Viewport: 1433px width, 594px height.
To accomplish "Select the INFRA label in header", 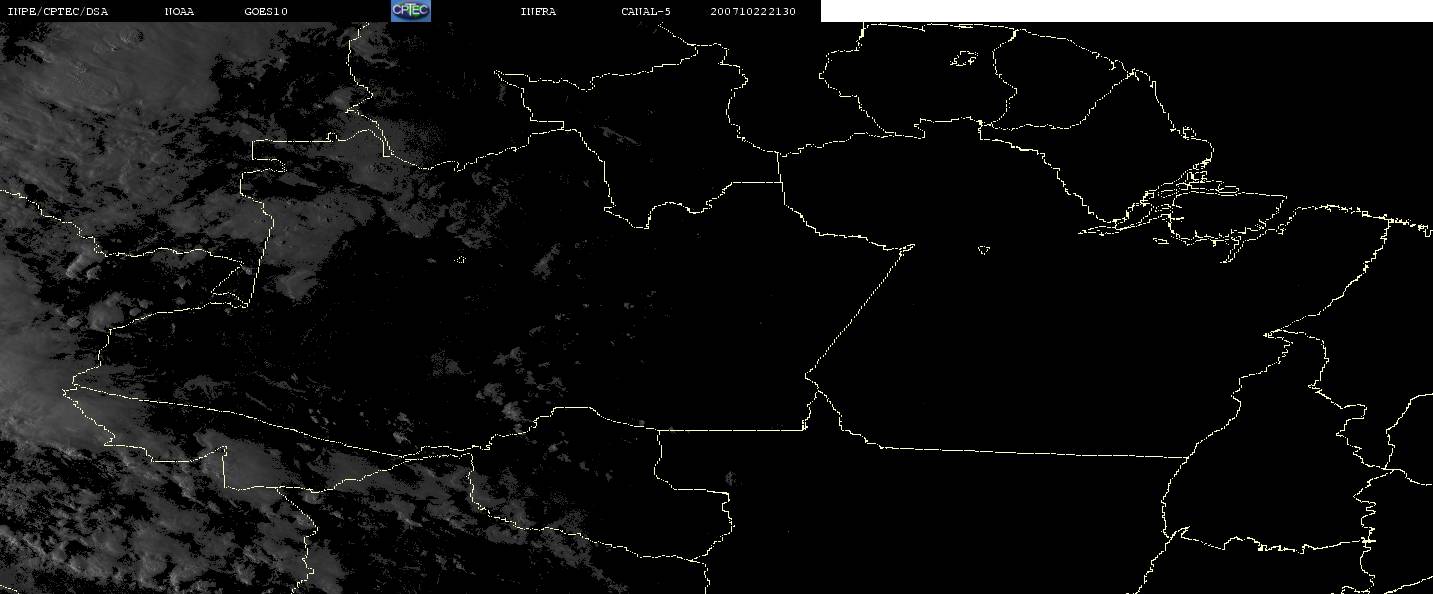I will tap(538, 11).
